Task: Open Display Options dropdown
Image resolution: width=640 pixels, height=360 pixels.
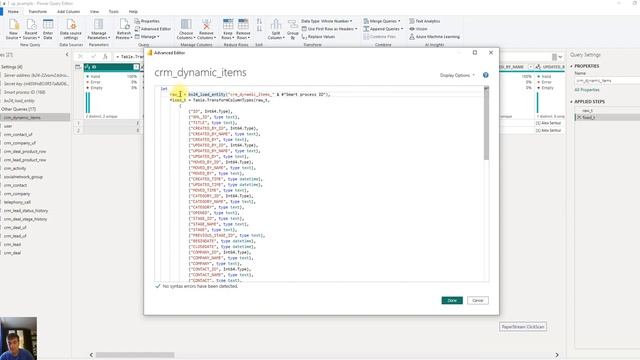Action: click(x=458, y=75)
